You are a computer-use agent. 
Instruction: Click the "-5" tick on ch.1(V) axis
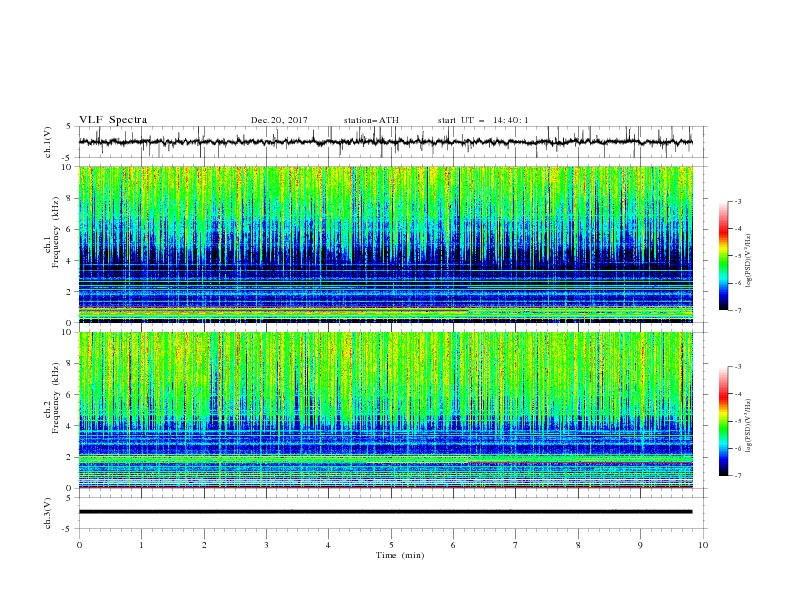point(68,157)
